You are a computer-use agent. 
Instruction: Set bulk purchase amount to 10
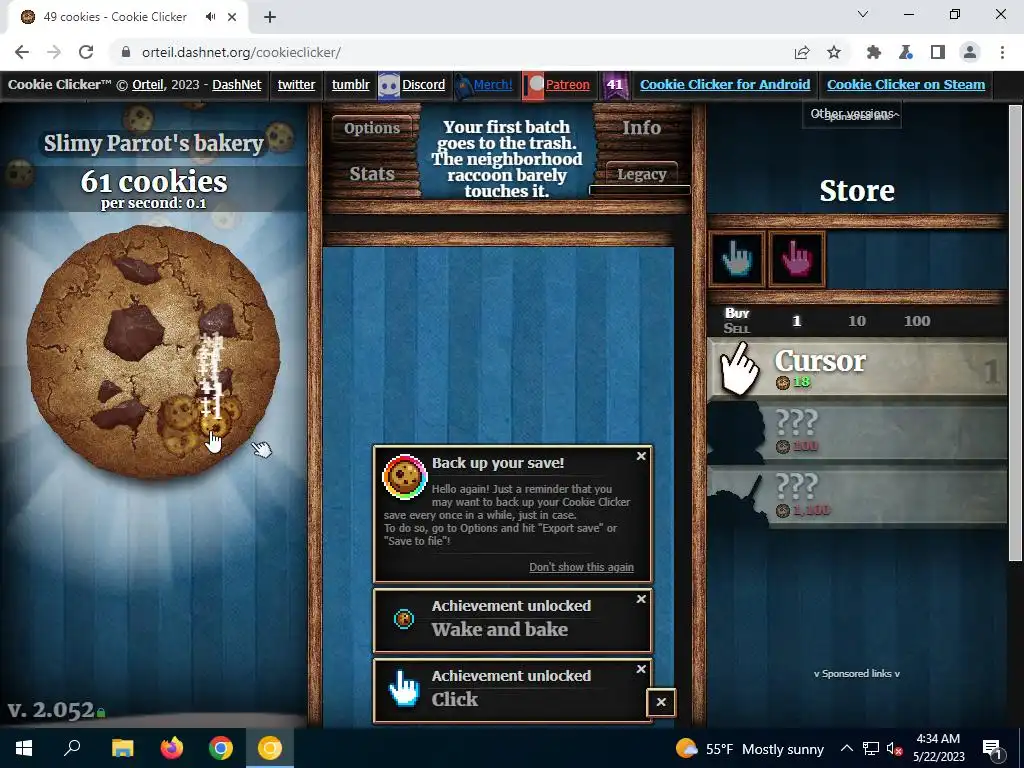coord(857,321)
